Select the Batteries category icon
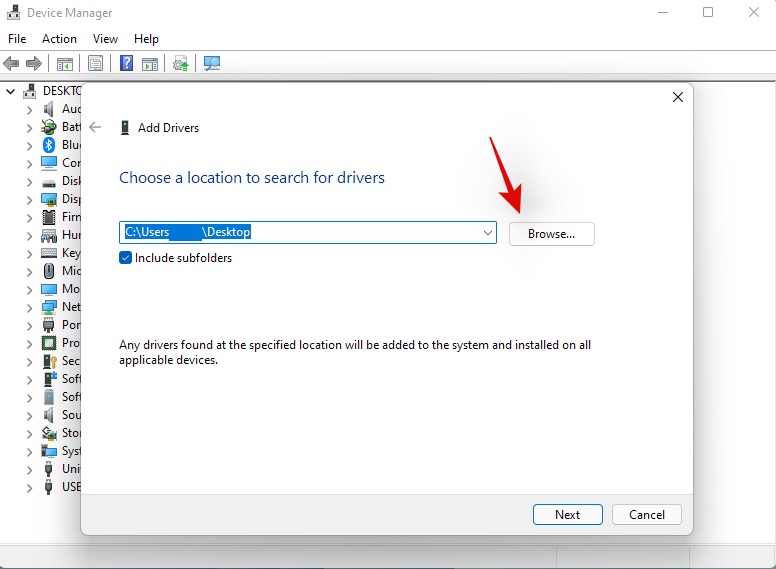Viewport: 776px width, 569px height. pos(48,127)
